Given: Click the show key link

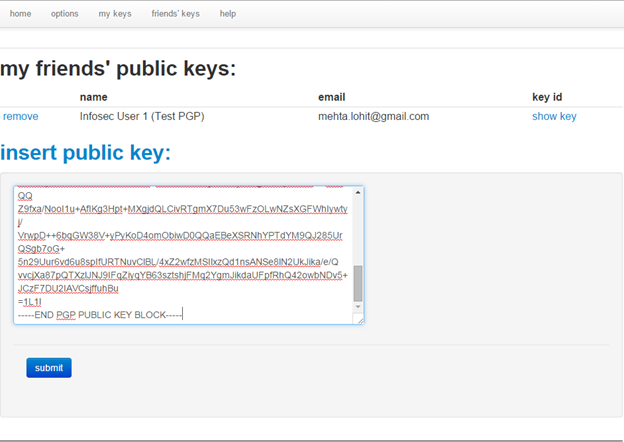Looking at the screenshot, I should pos(554,116).
